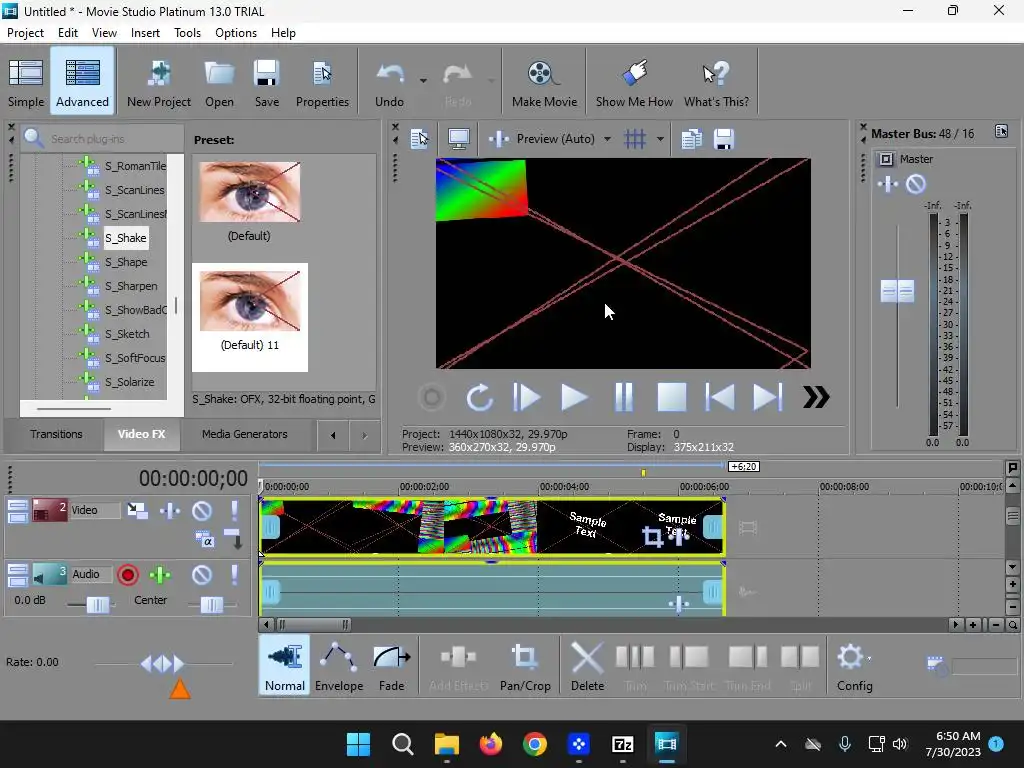Open the Project menu
1024x768 pixels.
(x=25, y=33)
